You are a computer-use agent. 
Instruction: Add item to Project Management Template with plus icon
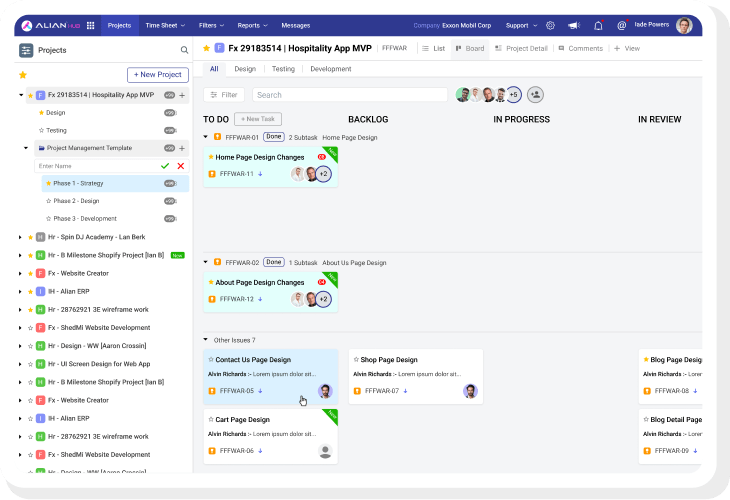[x=182, y=148]
